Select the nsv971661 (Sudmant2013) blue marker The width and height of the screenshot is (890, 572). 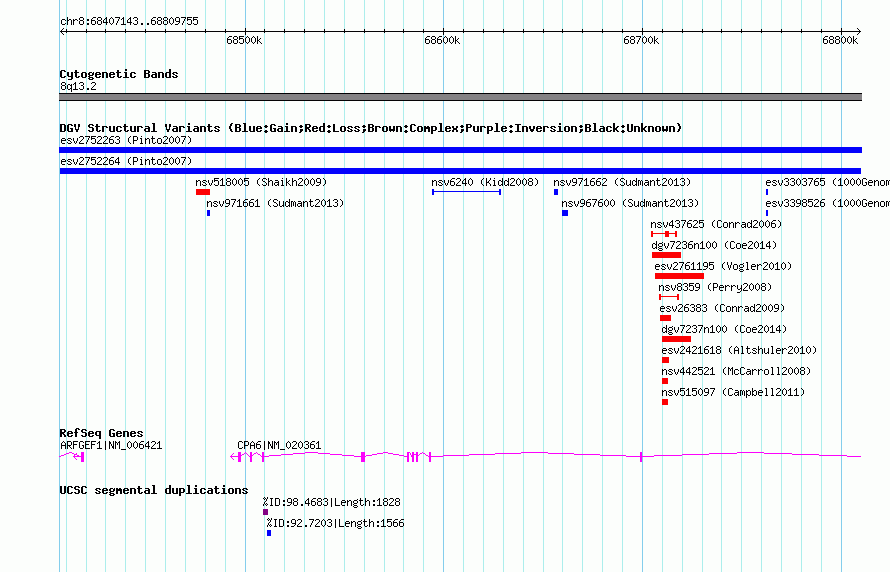coord(208,213)
